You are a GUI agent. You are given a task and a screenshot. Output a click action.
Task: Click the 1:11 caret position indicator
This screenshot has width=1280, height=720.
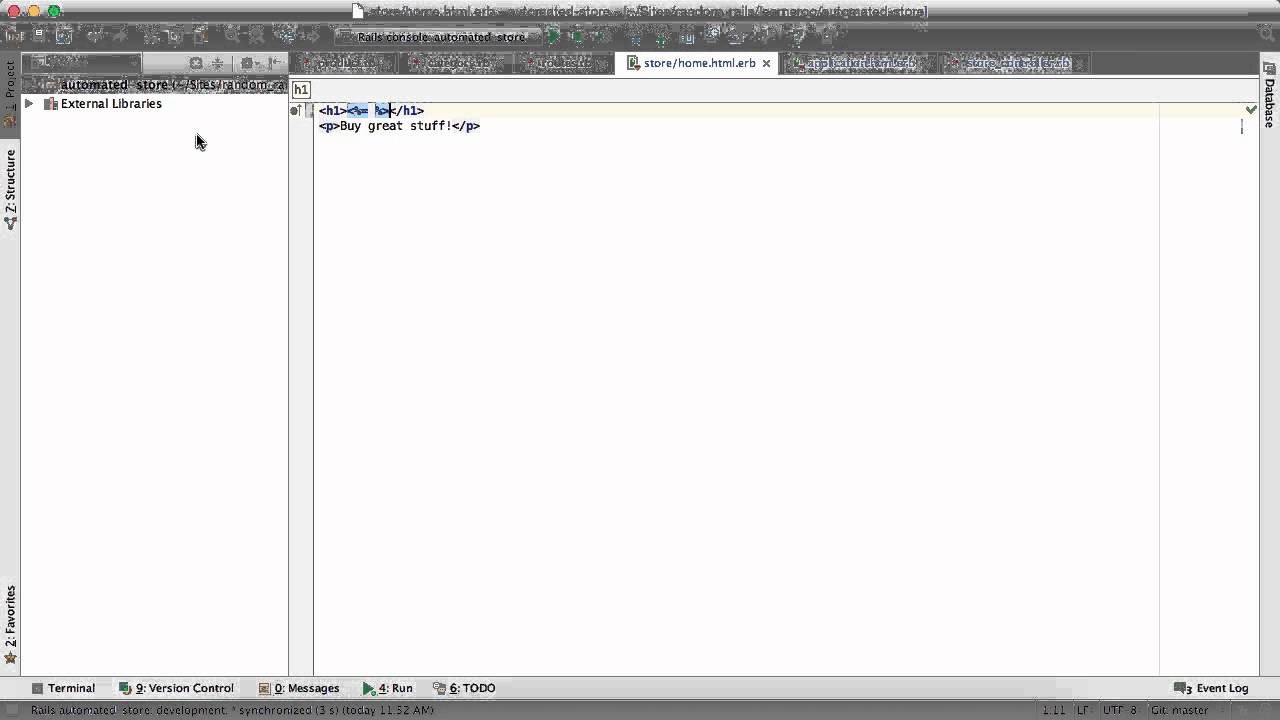point(1053,710)
